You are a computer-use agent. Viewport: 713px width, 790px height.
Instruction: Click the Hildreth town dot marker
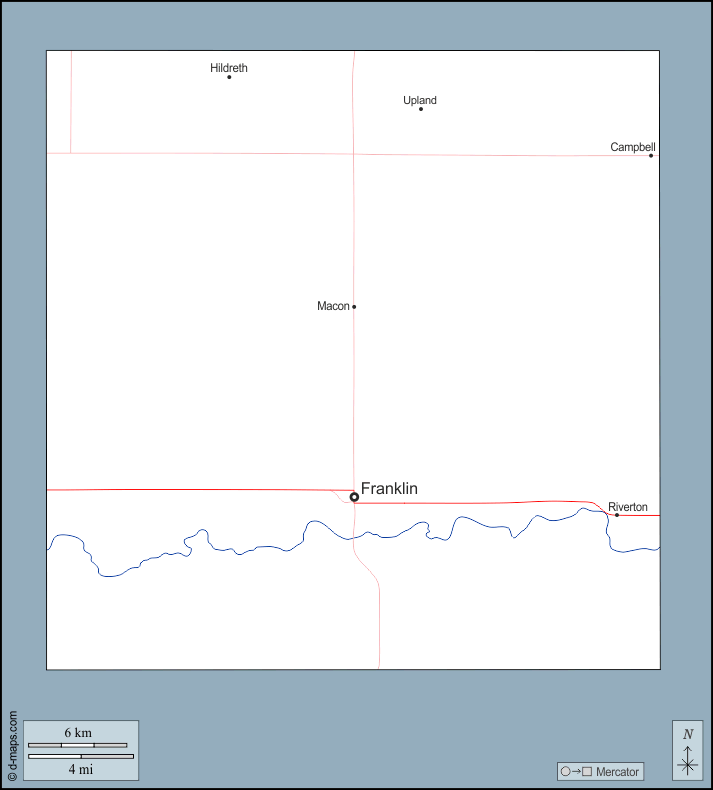tap(229, 77)
